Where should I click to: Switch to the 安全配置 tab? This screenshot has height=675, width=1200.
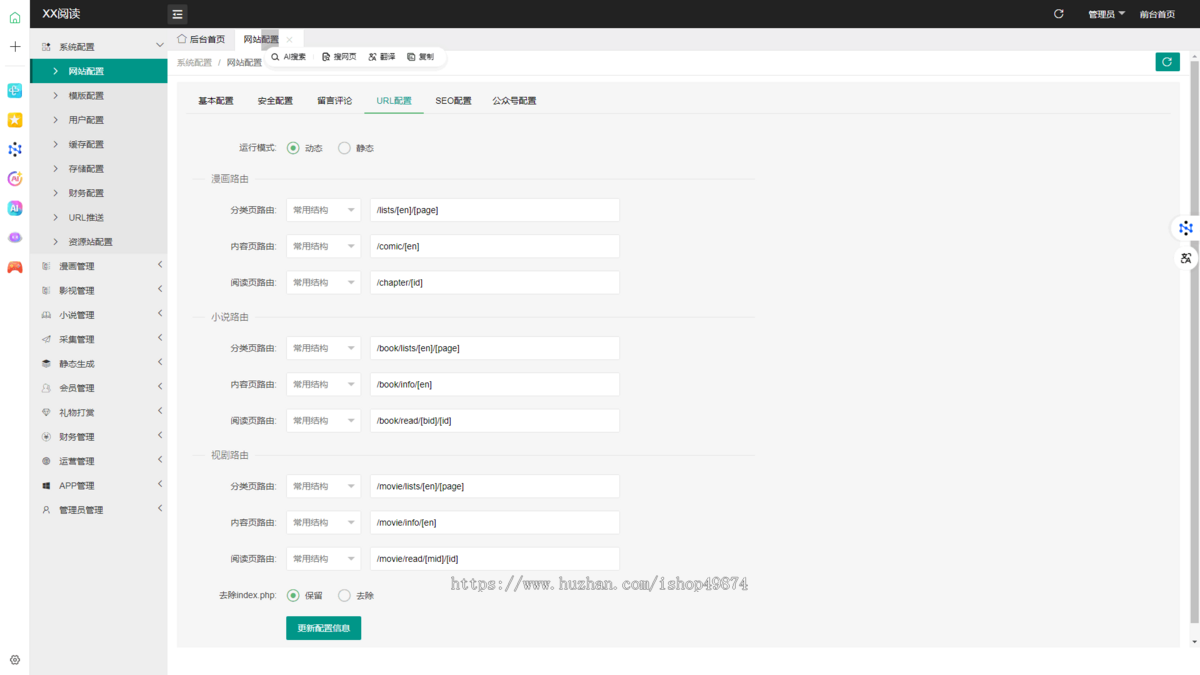pyautogui.click(x=275, y=101)
